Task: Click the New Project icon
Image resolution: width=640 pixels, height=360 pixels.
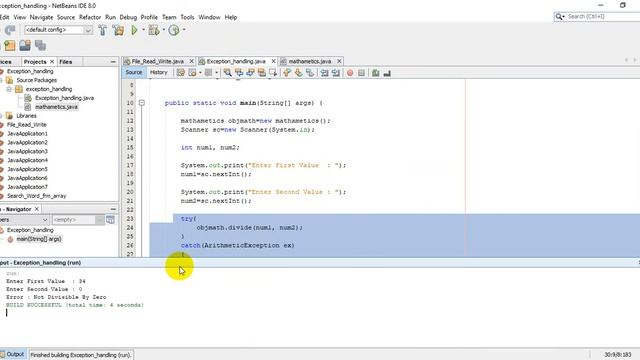Action: pyautogui.click(x=9, y=46)
